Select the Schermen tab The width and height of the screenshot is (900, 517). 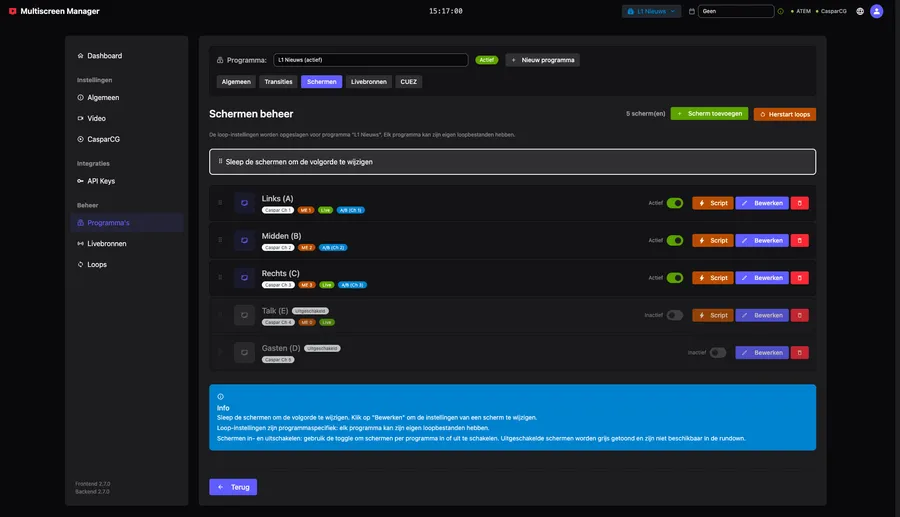(321, 81)
